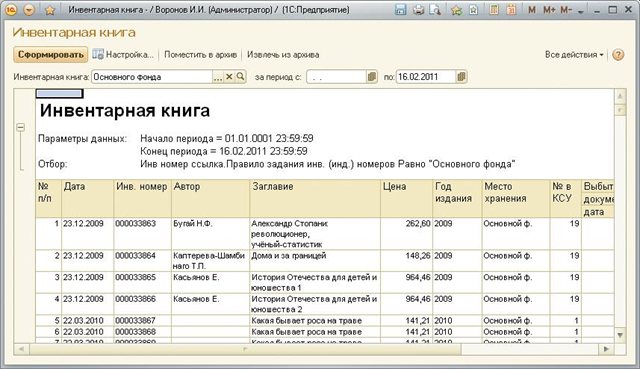Click the Заглавие column header
The height and width of the screenshot is (369, 640).
[315, 198]
